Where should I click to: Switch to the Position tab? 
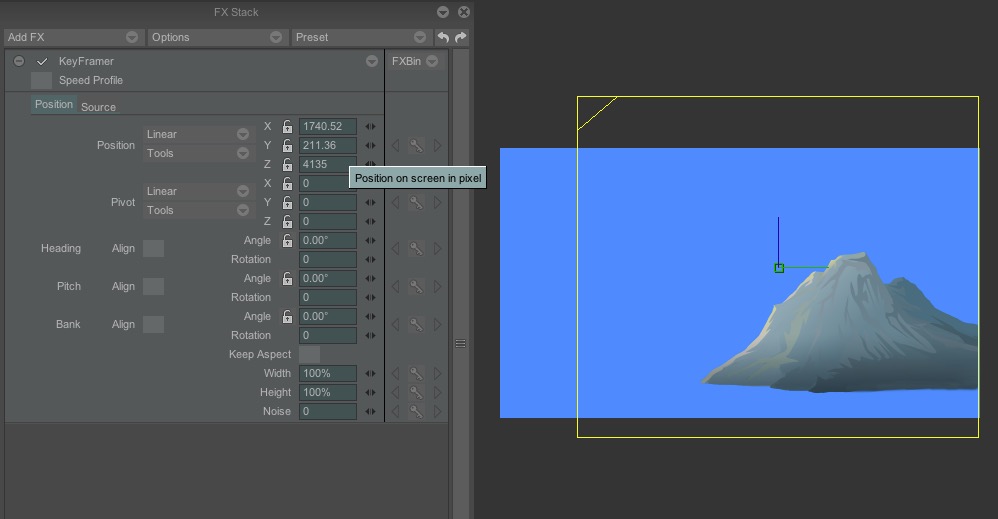coord(54,104)
